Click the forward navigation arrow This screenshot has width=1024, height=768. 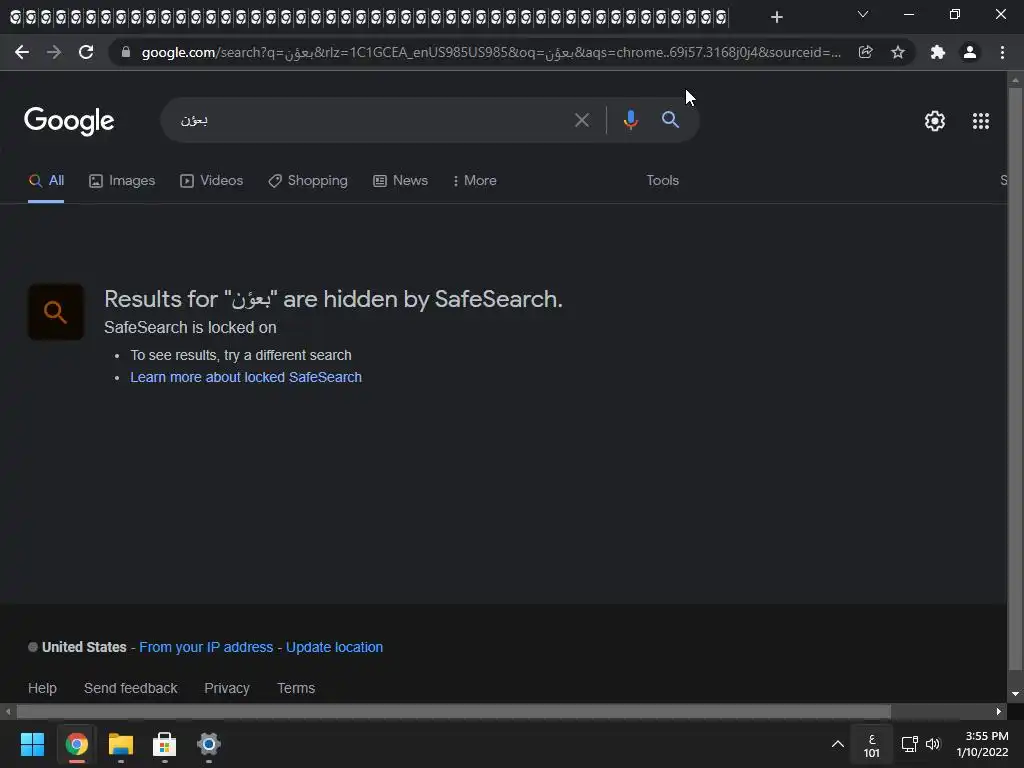point(54,52)
